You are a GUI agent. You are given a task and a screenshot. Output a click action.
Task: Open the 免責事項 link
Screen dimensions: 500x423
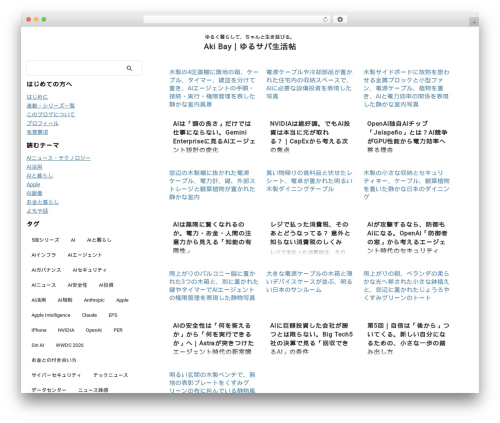(37, 132)
